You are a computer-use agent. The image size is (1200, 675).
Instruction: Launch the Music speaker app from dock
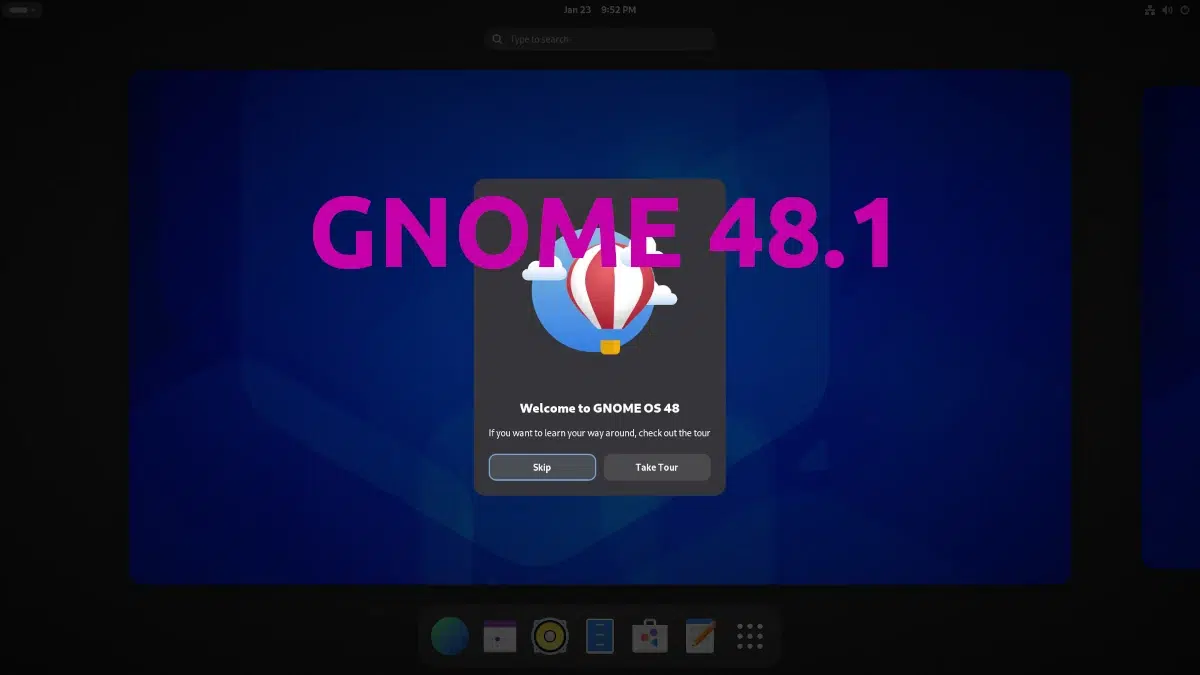coord(550,636)
